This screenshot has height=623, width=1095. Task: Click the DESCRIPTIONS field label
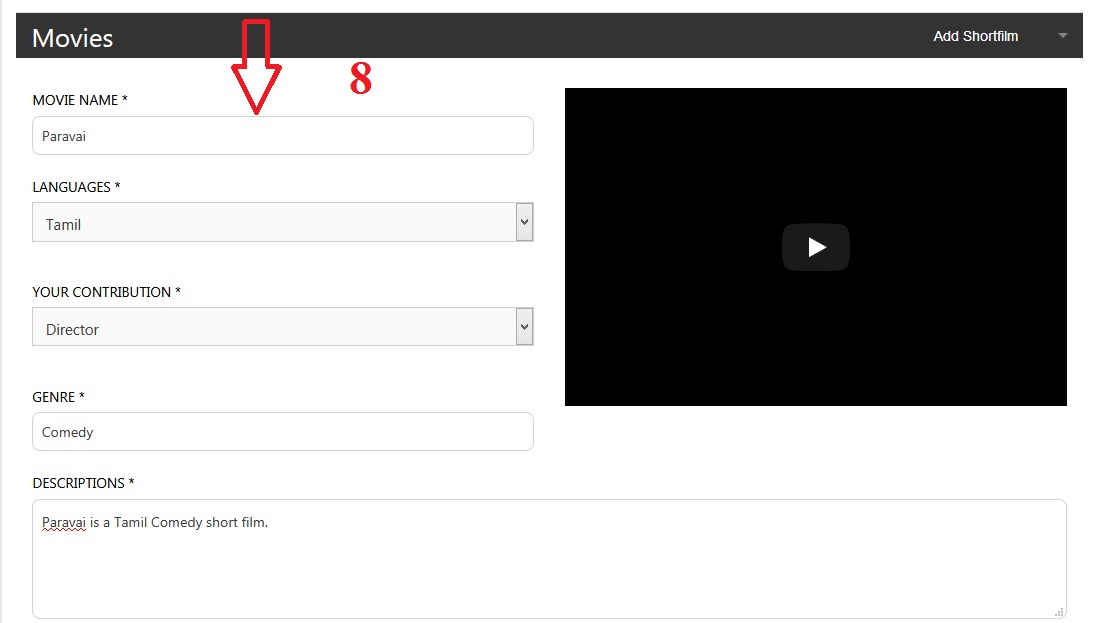tap(83, 483)
